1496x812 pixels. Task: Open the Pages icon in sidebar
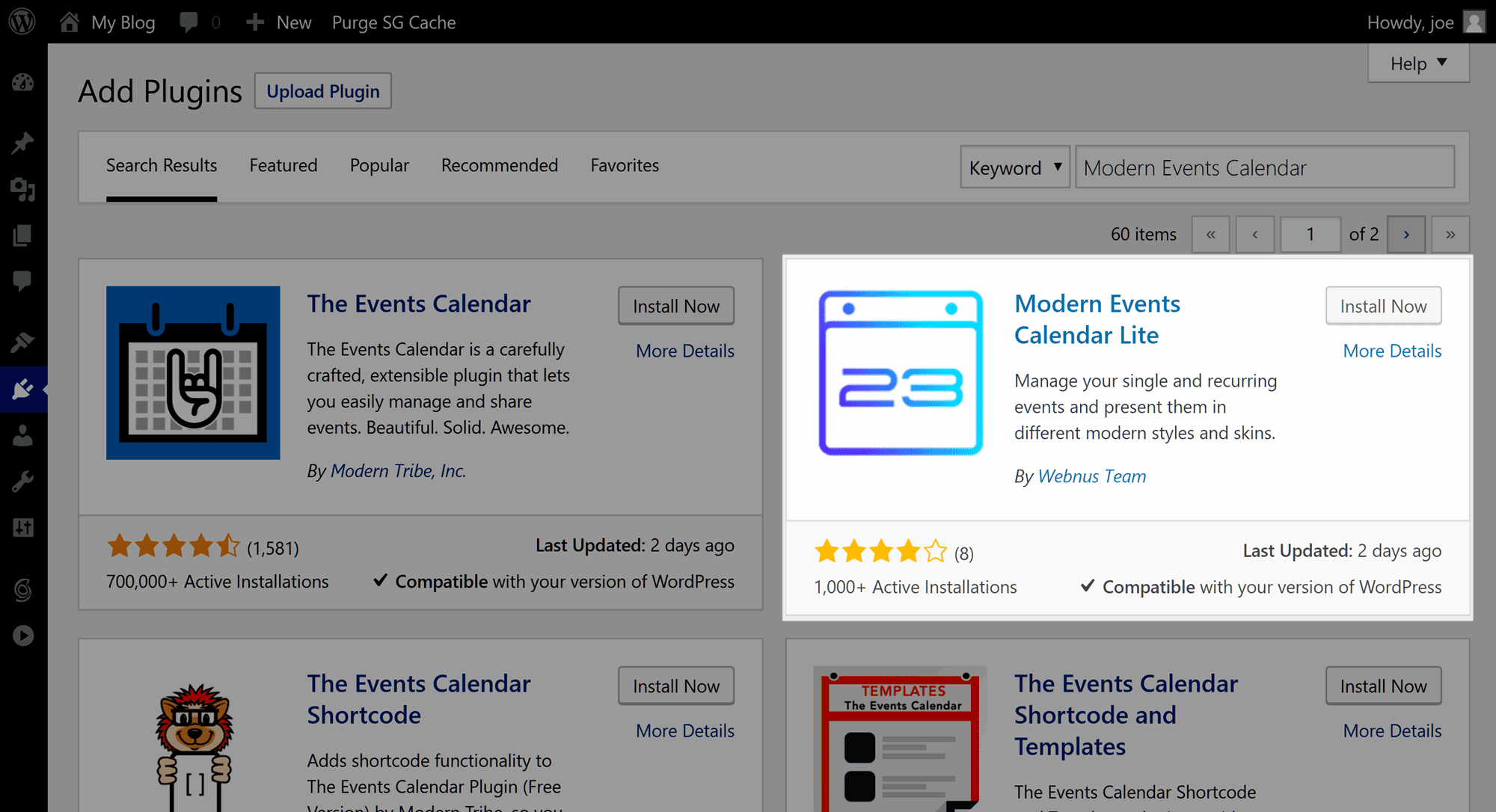click(x=22, y=234)
